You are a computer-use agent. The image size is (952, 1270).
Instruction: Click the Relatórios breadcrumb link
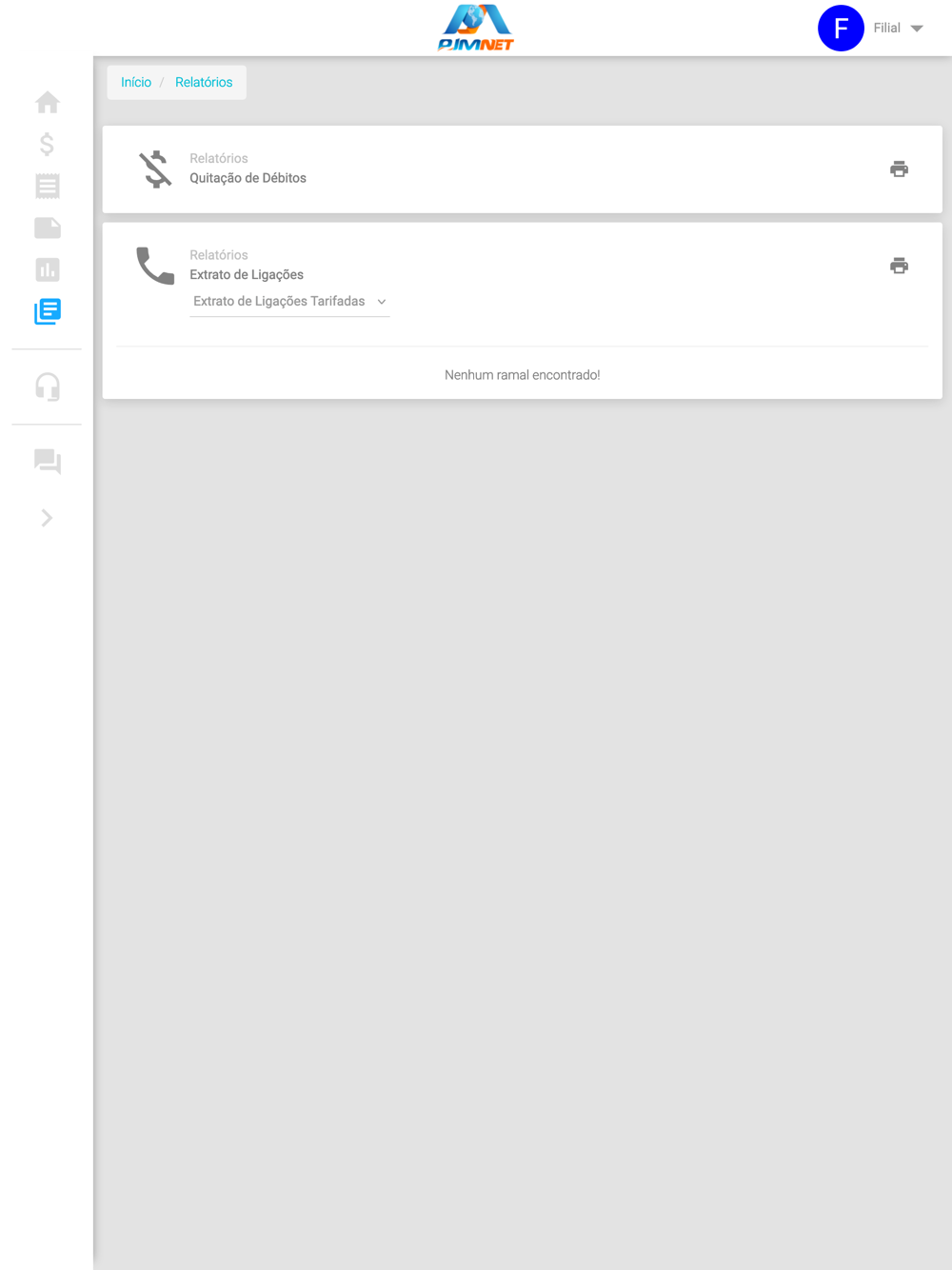click(x=204, y=83)
